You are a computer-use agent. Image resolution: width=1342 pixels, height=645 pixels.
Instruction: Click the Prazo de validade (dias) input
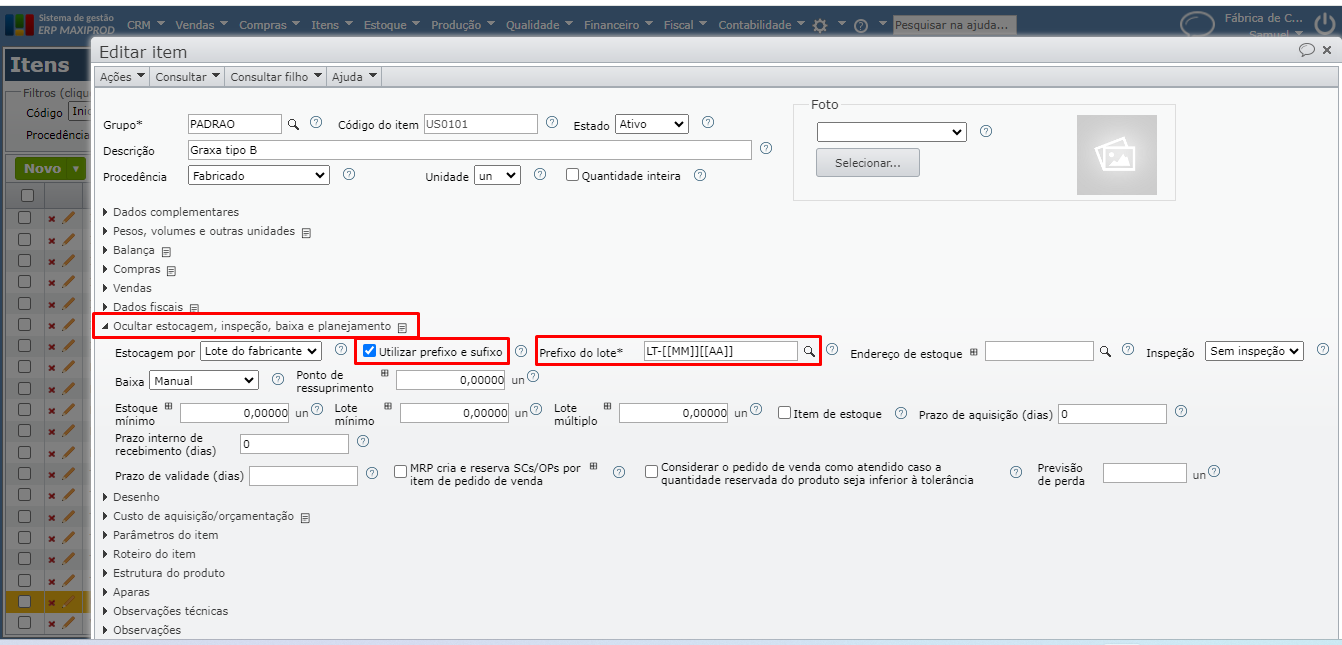coord(303,476)
